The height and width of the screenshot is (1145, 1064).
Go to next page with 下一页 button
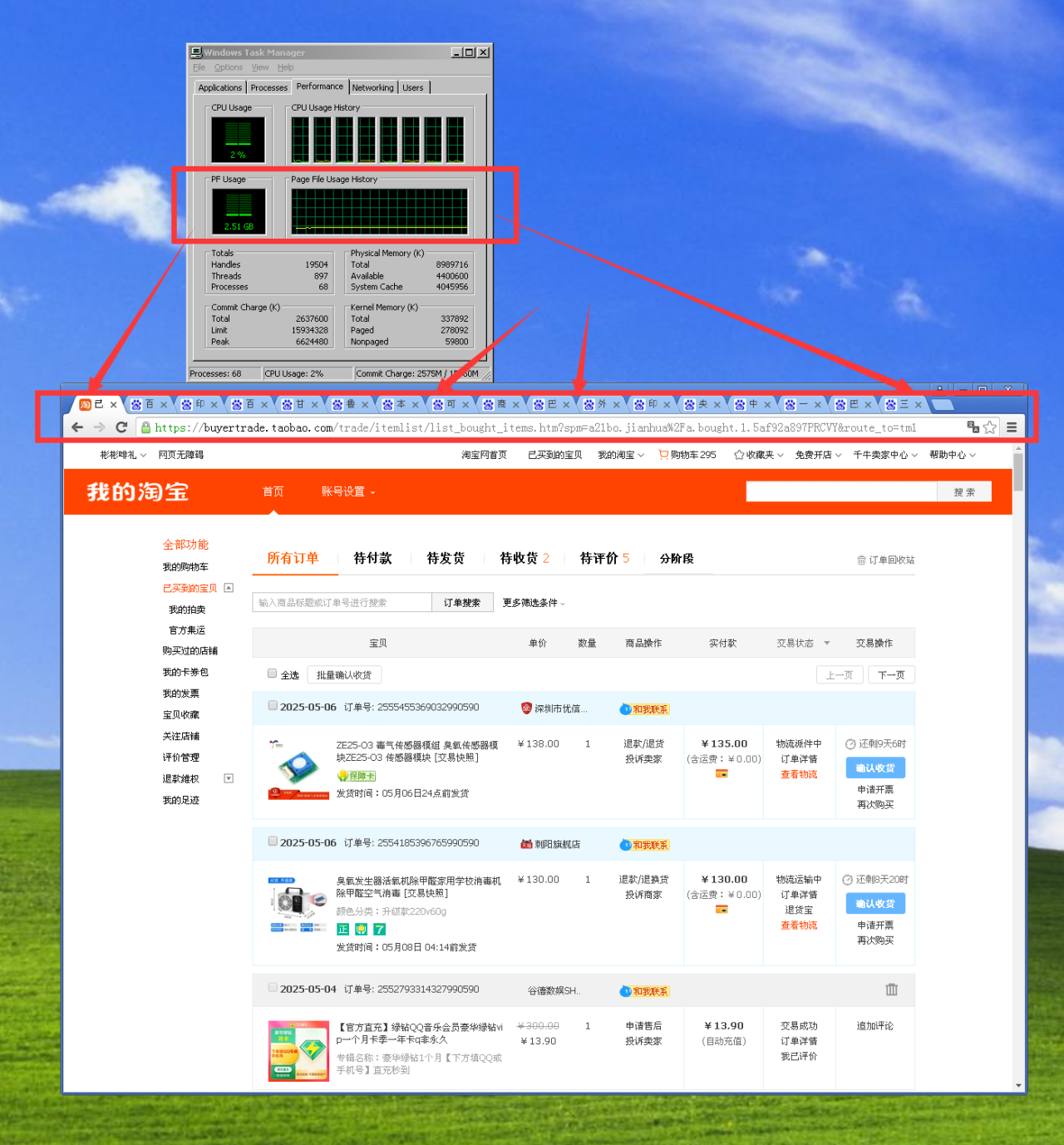tap(891, 675)
